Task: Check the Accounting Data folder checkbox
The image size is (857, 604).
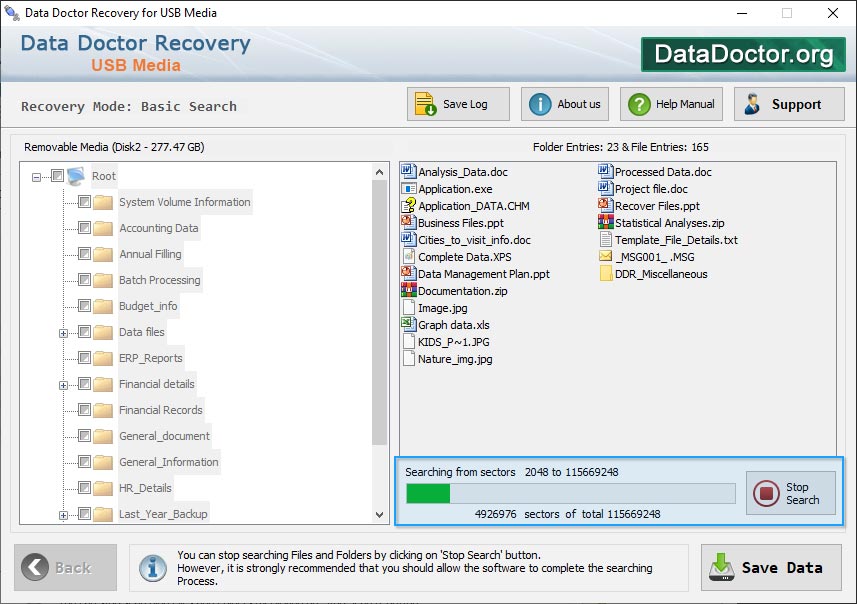Action: pyautogui.click(x=84, y=227)
